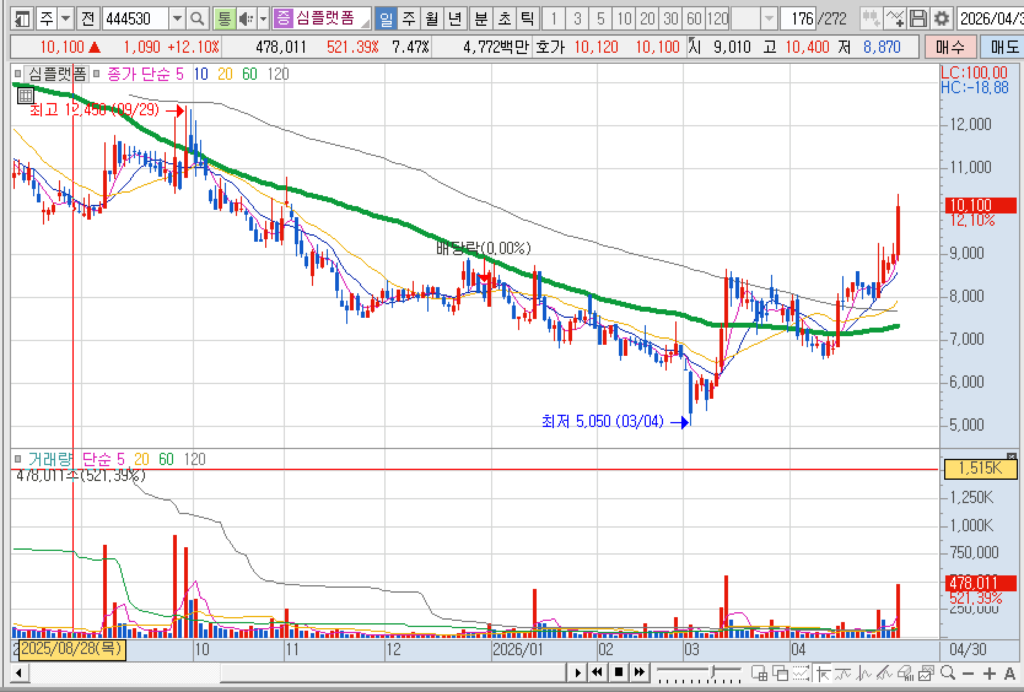
Task: Close the volume panel with its x button
Action: click(x=1012, y=456)
